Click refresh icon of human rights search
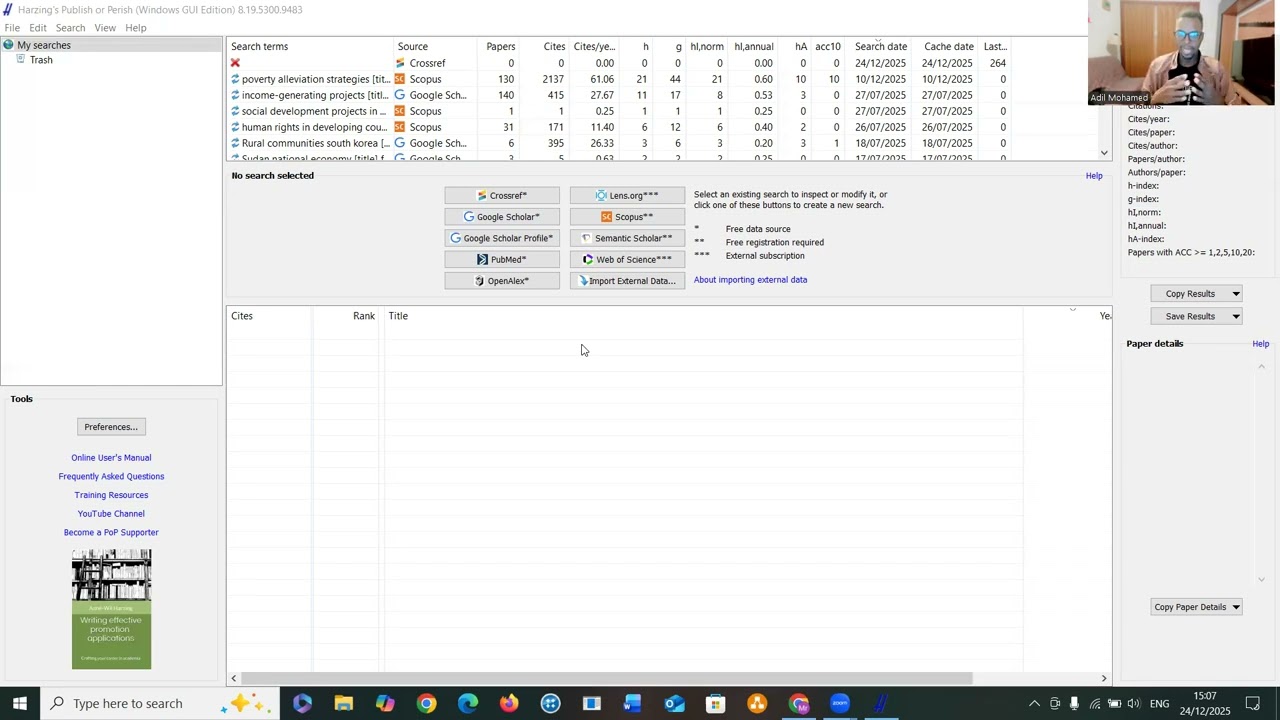1280x720 pixels. point(236,127)
